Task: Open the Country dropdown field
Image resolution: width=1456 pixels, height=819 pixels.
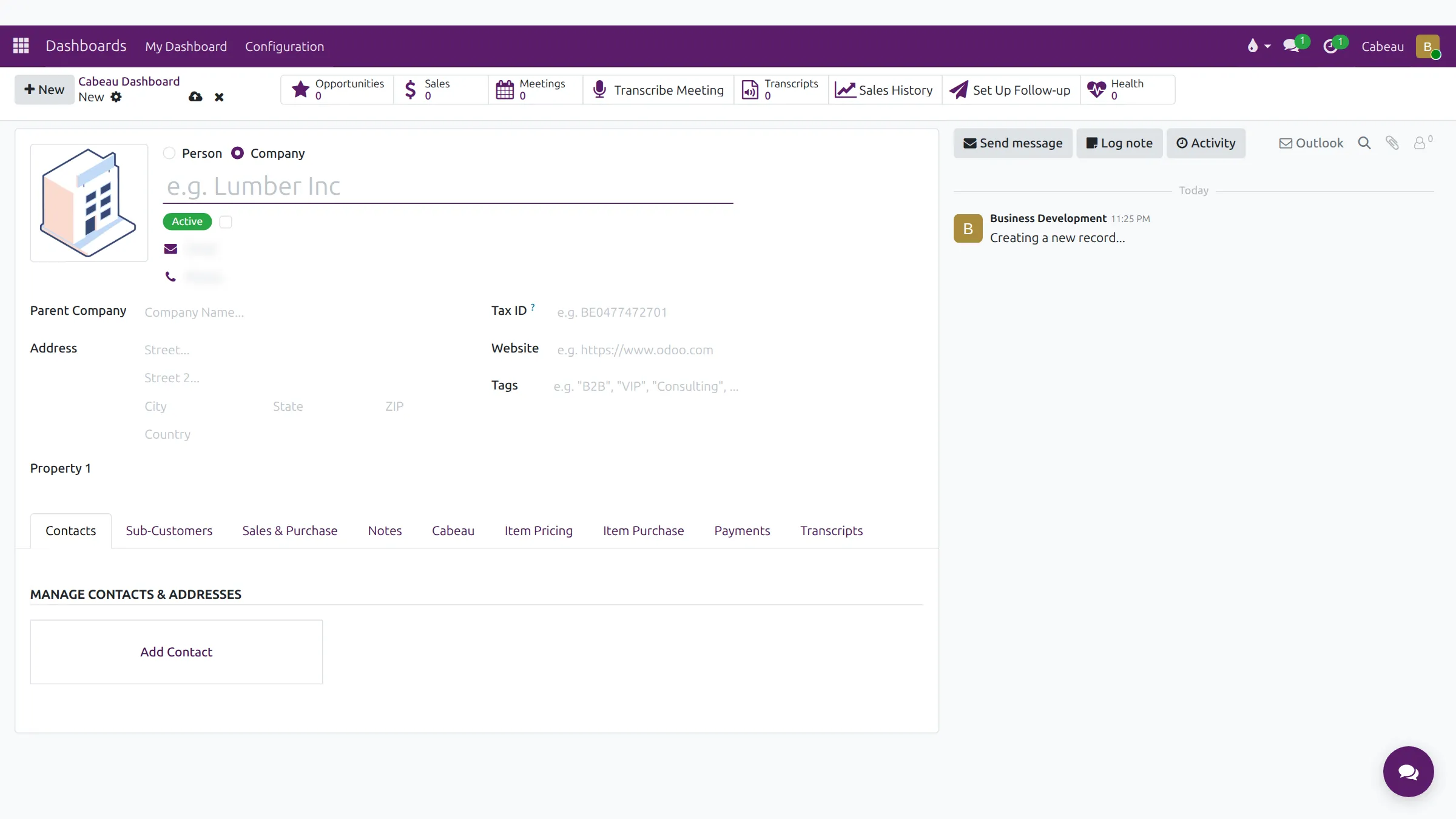Action: coord(303,434)
